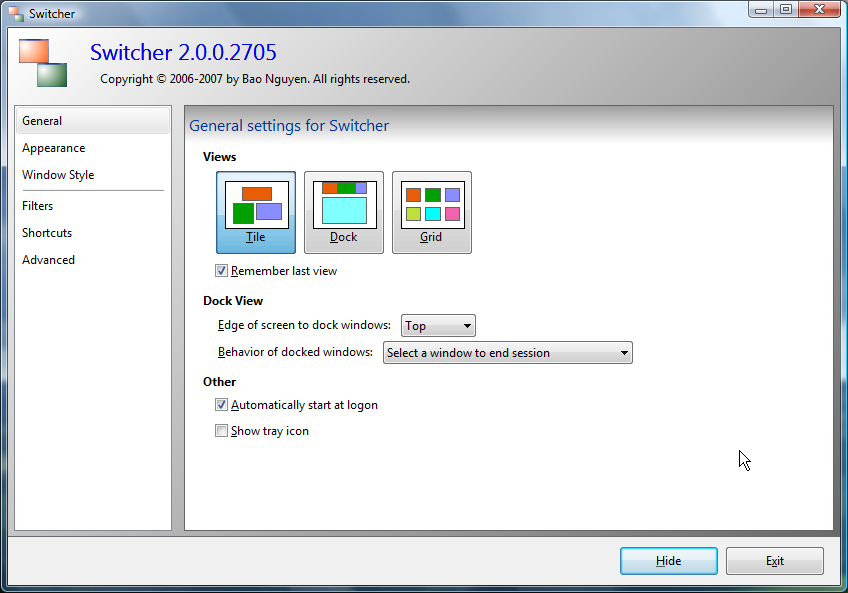848x593 pixels.
Task: Minimize the Switcher window
Action: pos(761,10)
